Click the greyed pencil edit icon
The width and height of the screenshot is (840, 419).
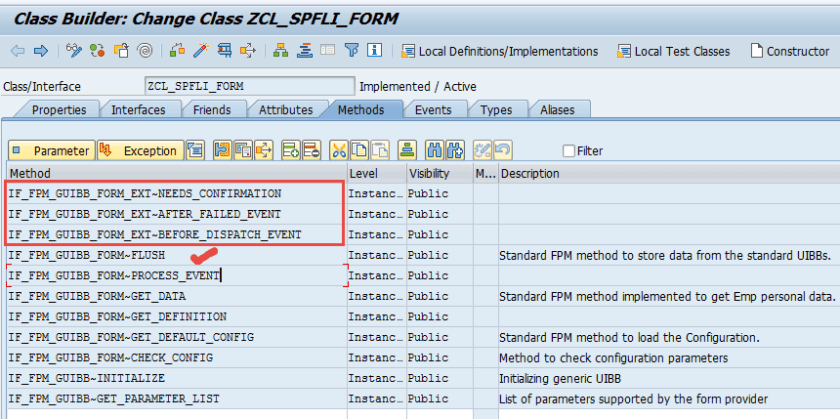[482, 151]
